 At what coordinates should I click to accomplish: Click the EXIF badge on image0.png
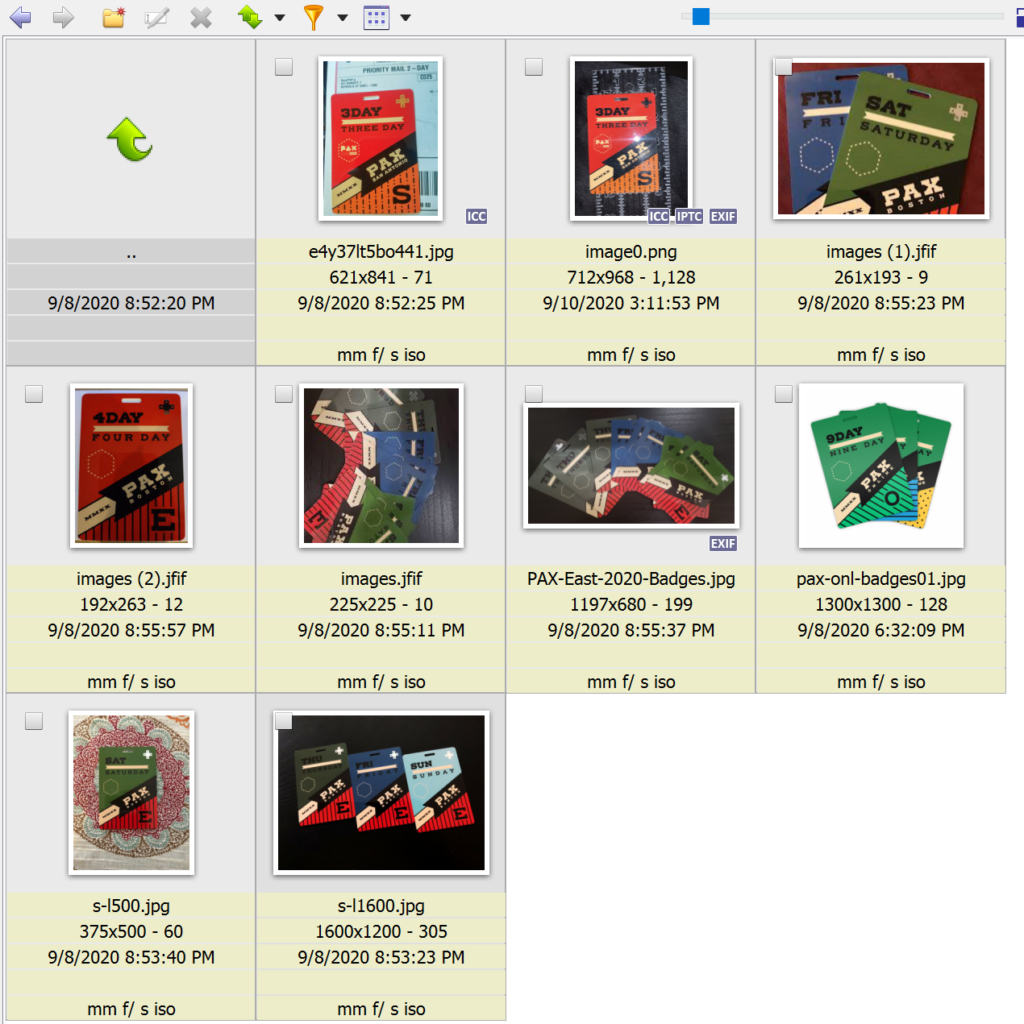723,216
